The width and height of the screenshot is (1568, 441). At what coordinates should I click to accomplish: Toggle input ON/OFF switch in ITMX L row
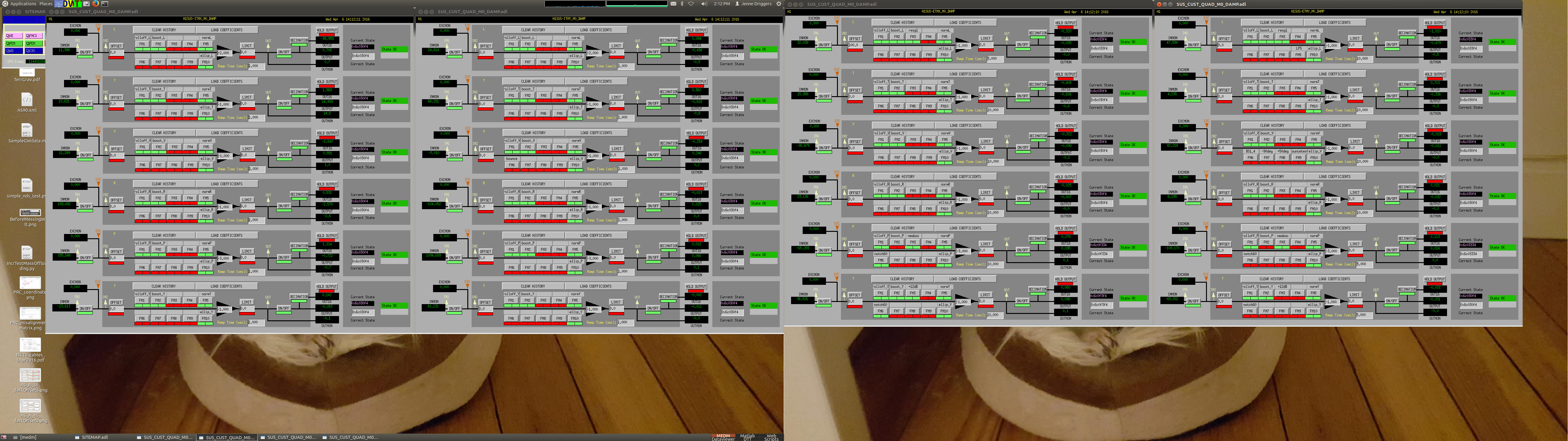85,52
